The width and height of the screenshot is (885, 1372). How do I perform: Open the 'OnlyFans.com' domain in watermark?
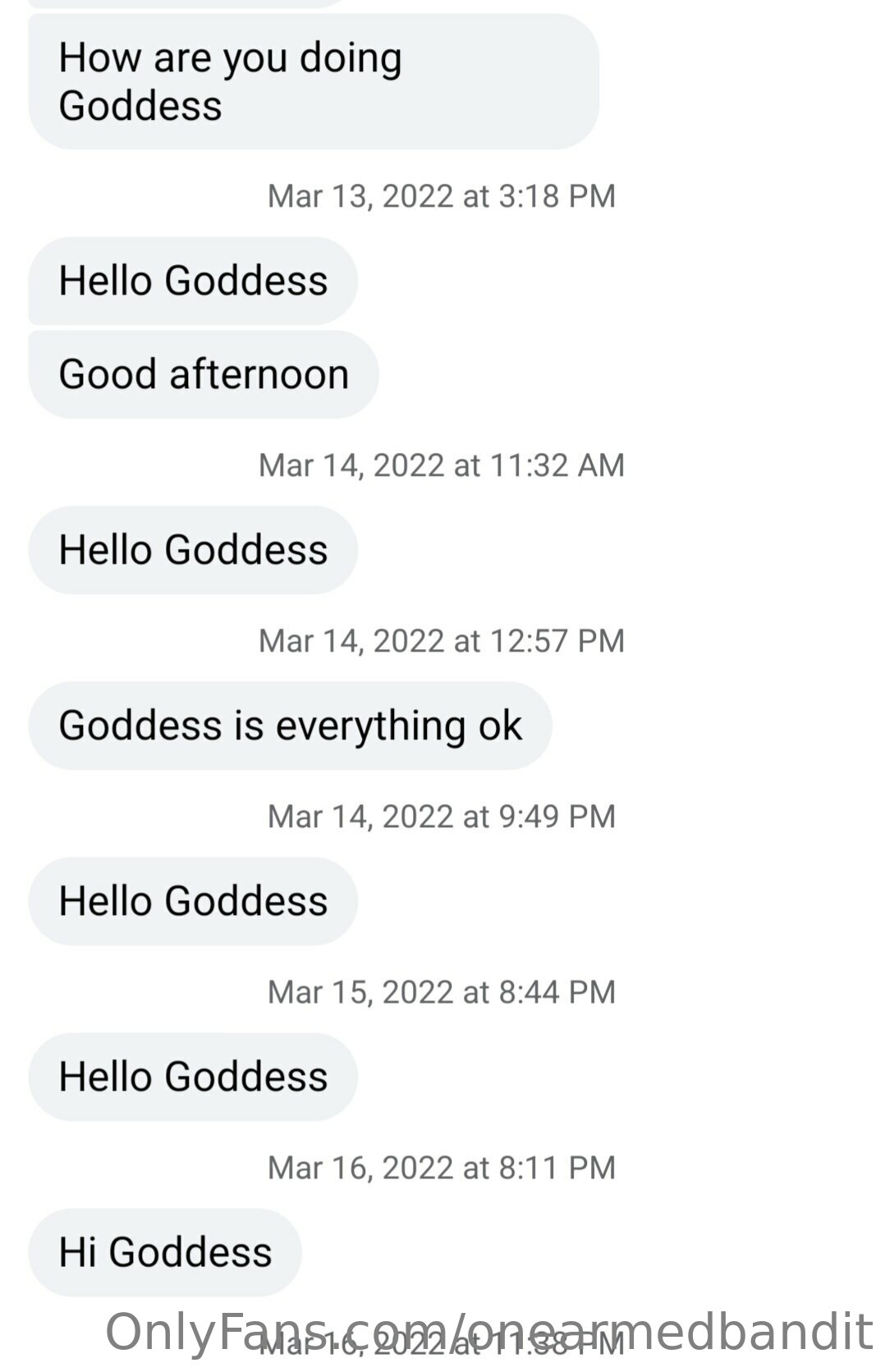[x=281, y=1332]
